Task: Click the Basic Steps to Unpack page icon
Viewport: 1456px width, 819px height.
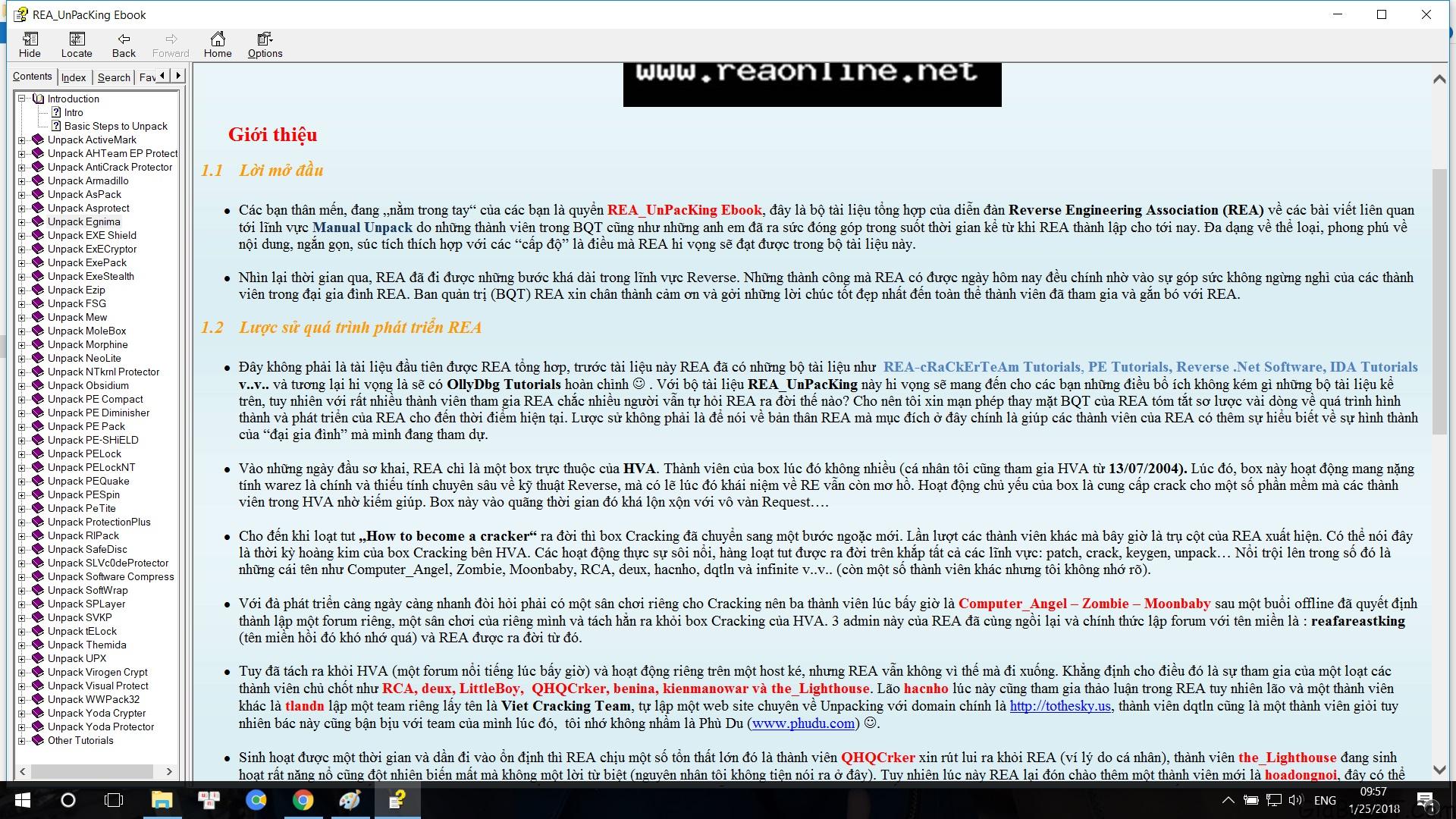Action: pyautogui.click(x=56, y=126)
